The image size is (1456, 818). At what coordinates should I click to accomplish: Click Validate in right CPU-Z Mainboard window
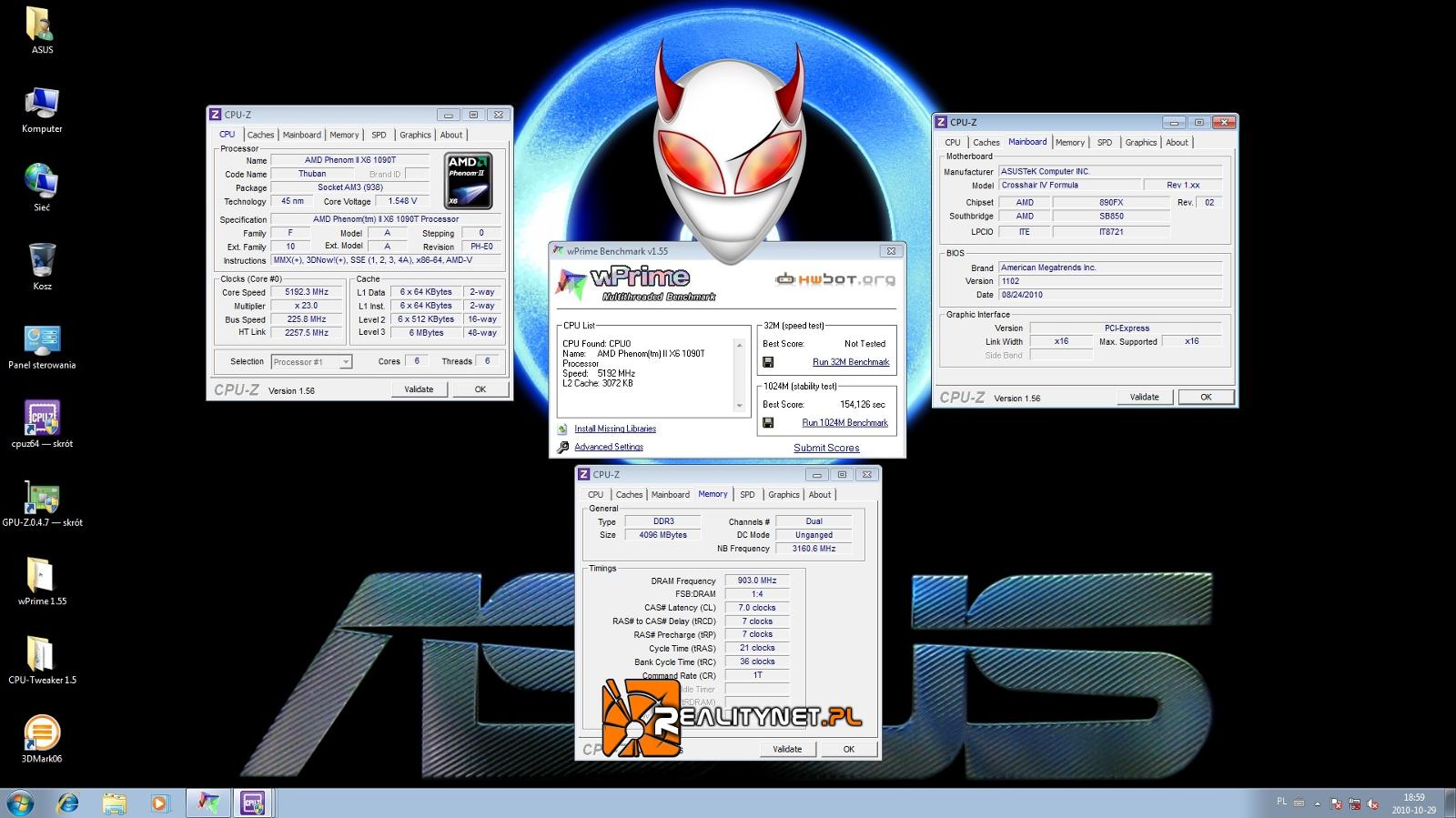coord(1145,397)
